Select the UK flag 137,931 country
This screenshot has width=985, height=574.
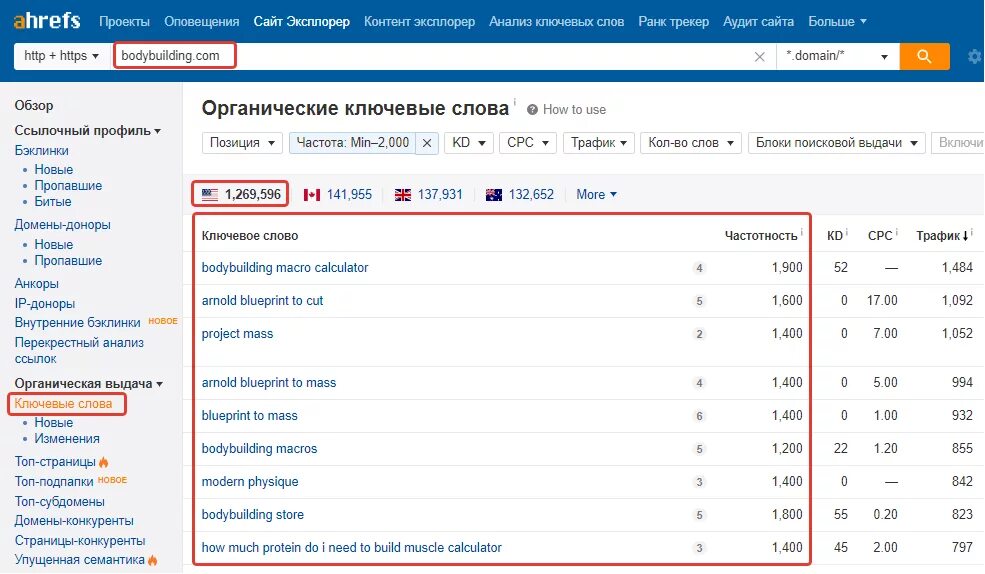428,195
